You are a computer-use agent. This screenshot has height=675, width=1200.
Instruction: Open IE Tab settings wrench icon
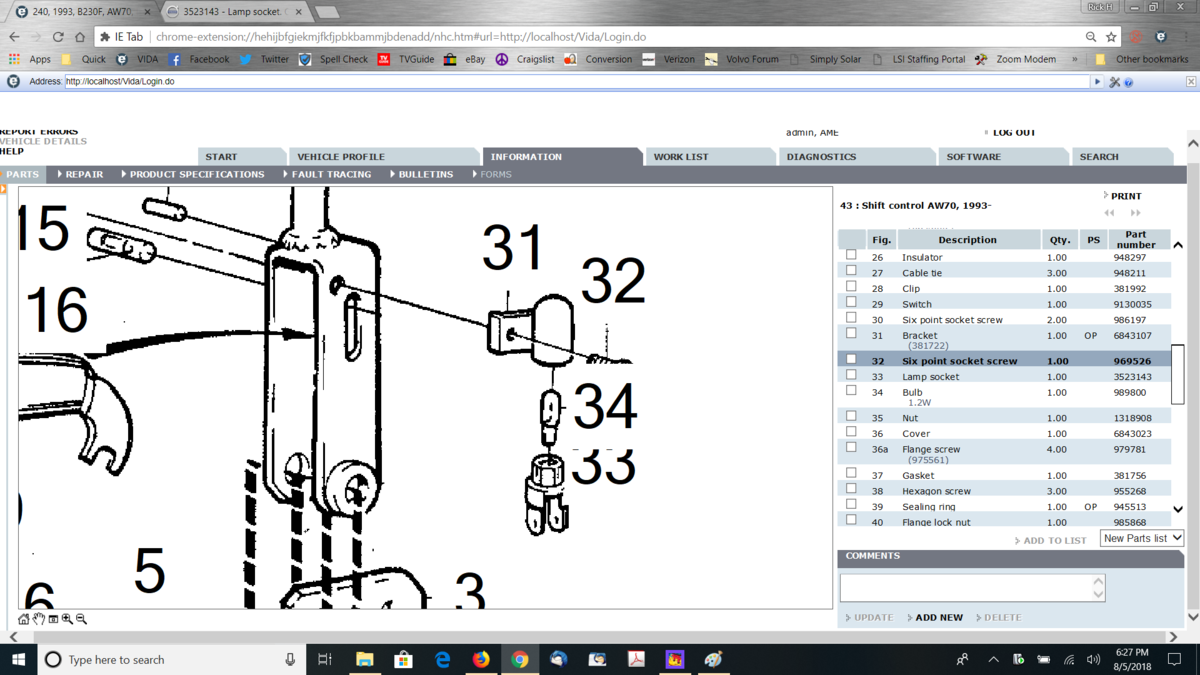click(x=1114, y=82)
